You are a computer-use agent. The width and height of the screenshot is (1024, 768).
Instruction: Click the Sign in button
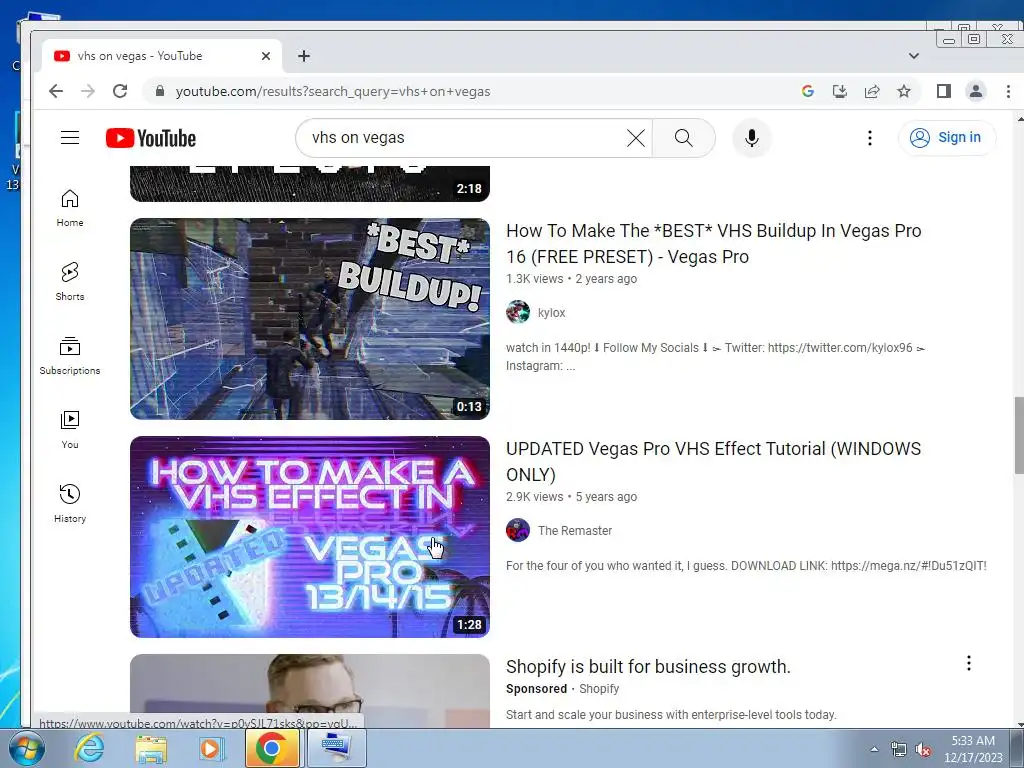pyautogui.click(x=947, y=138)
